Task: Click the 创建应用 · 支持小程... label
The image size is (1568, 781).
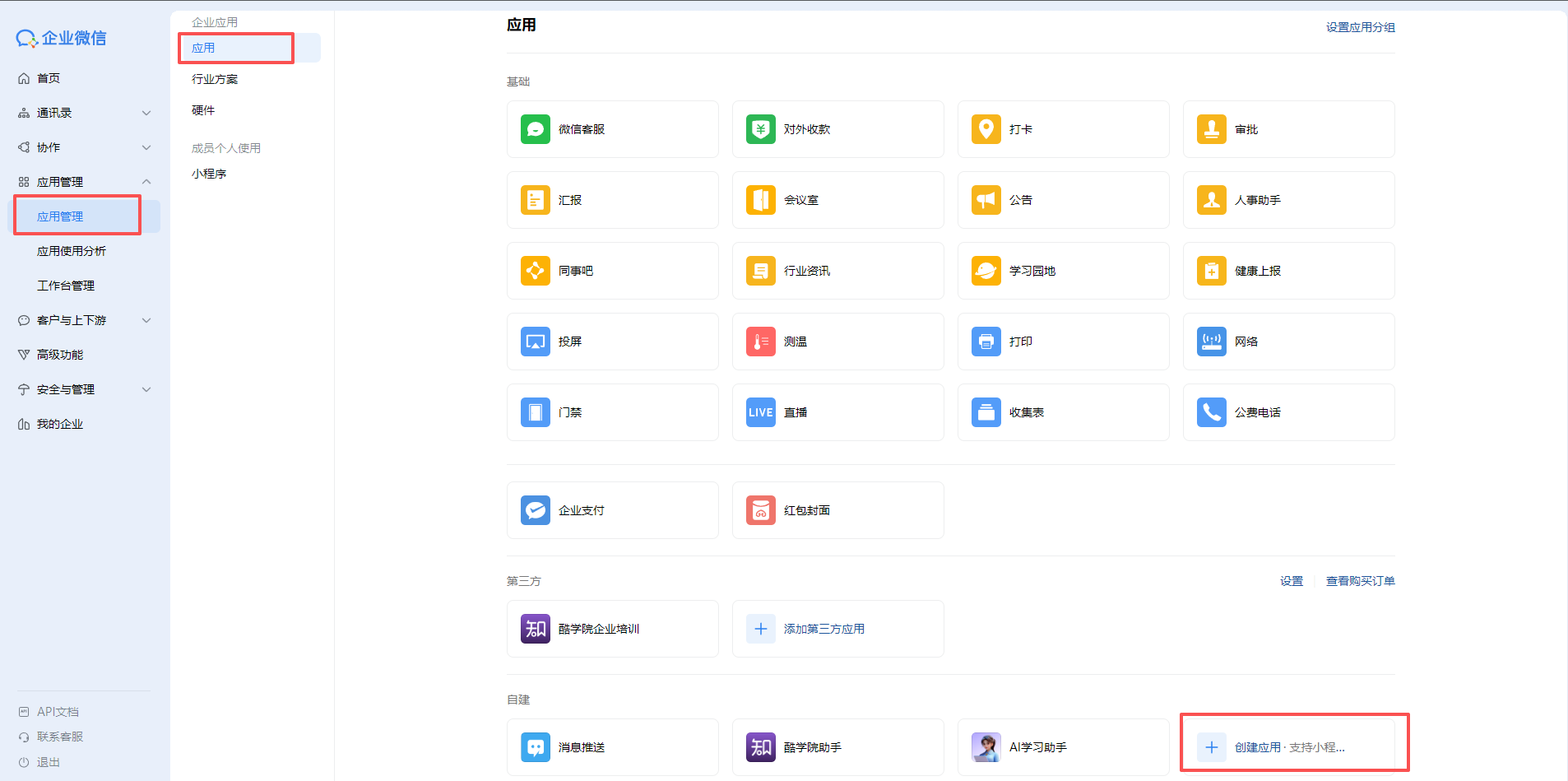Action: pos(1290,747)
